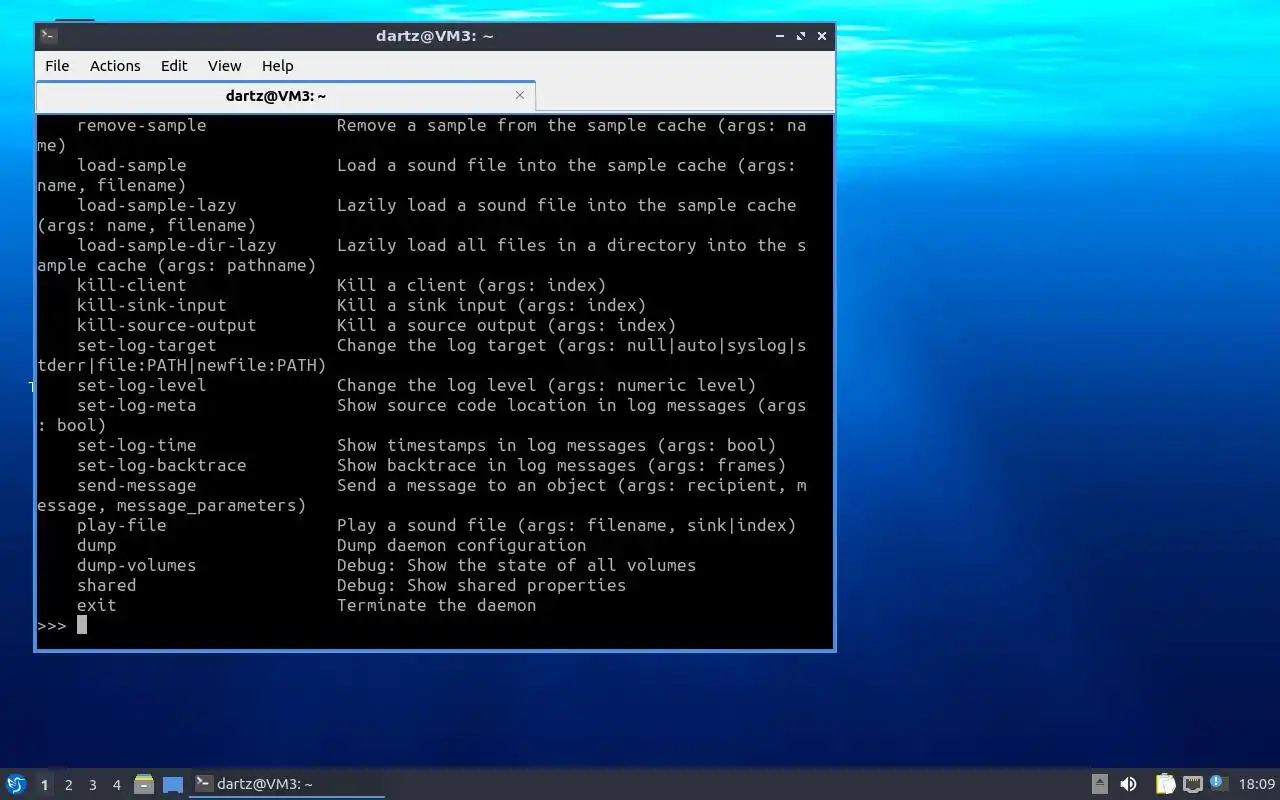Screen dimensions: 1280x800
Task: Open the View menu
Action: click(224, 65)
